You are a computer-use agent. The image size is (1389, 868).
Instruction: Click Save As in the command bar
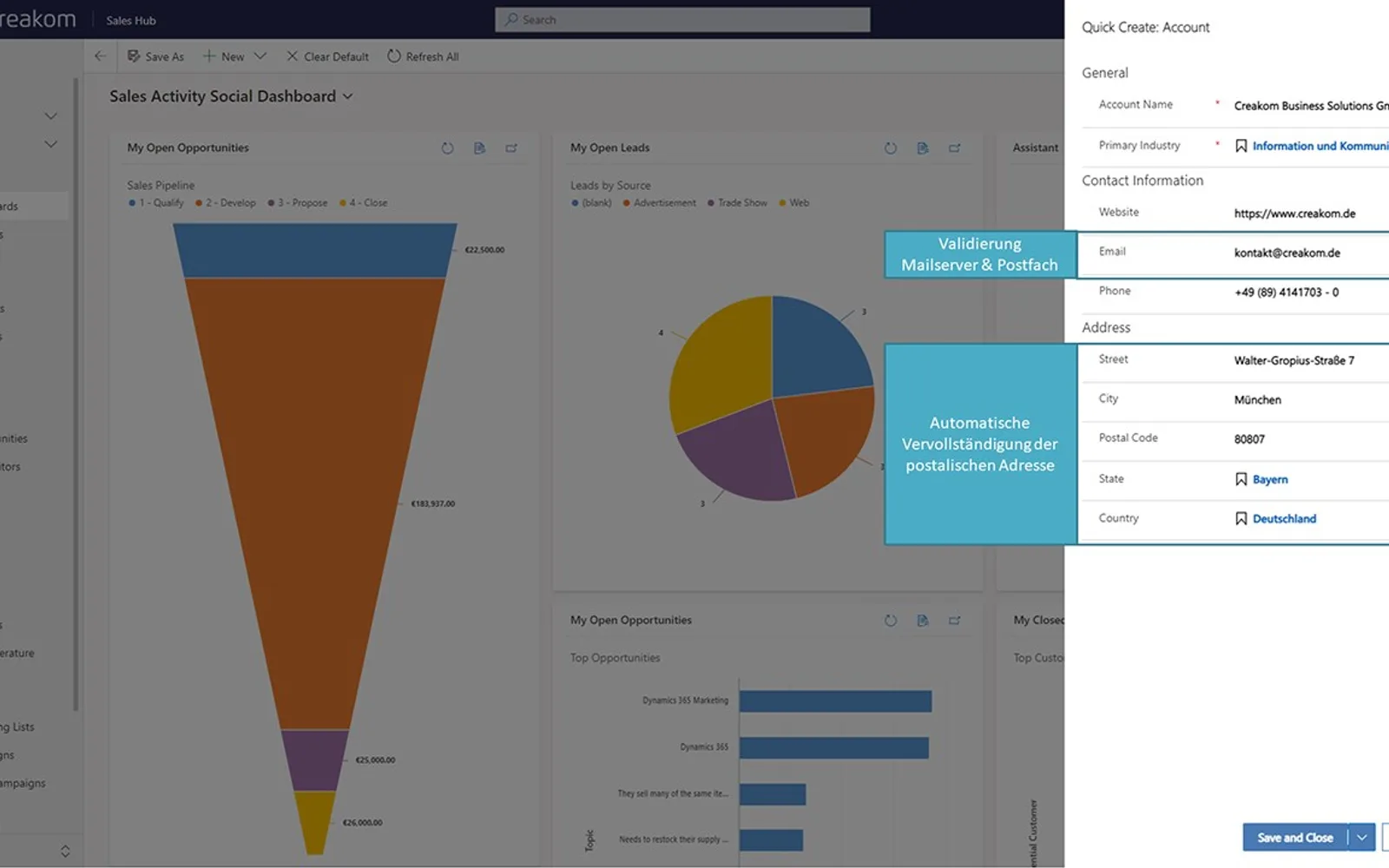[x=155, y=56]
